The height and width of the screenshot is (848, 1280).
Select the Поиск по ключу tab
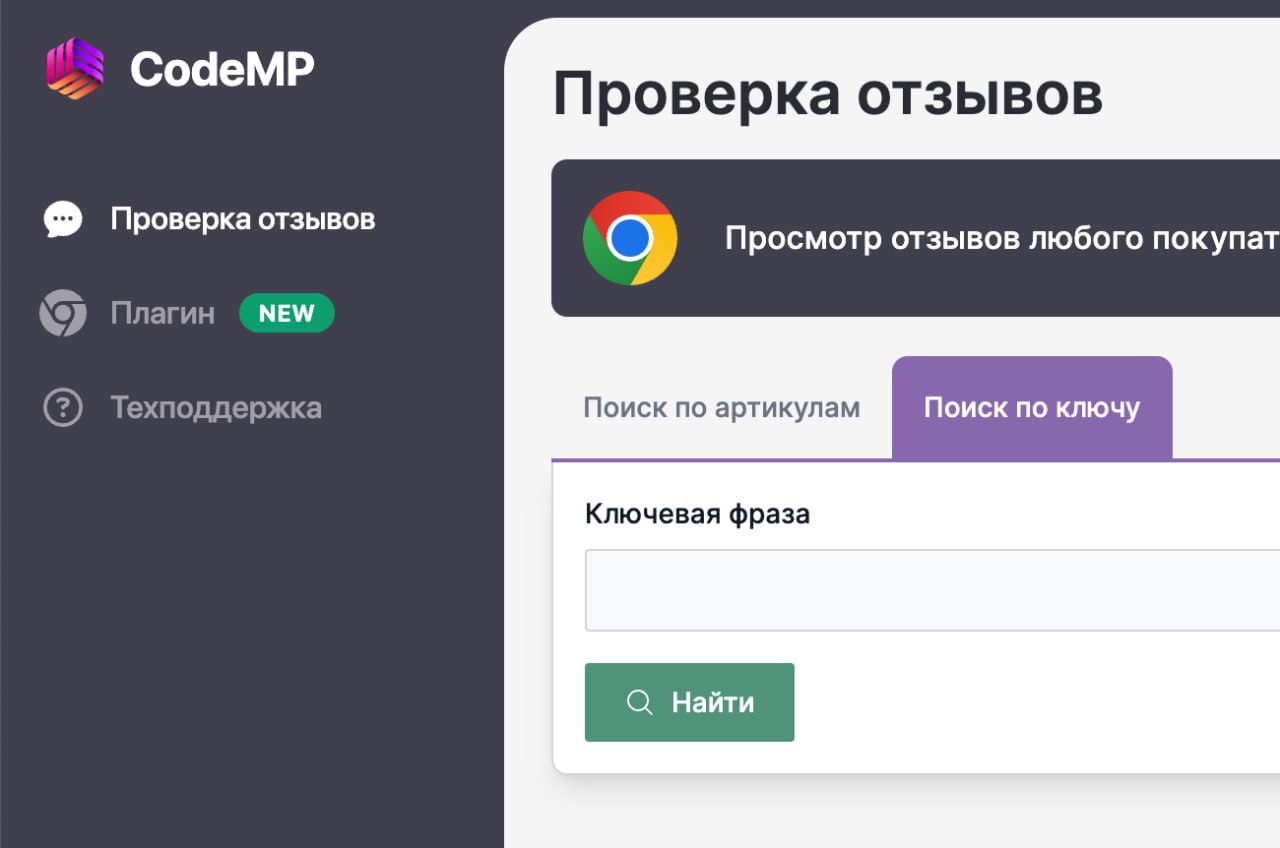coord(1031,408)
